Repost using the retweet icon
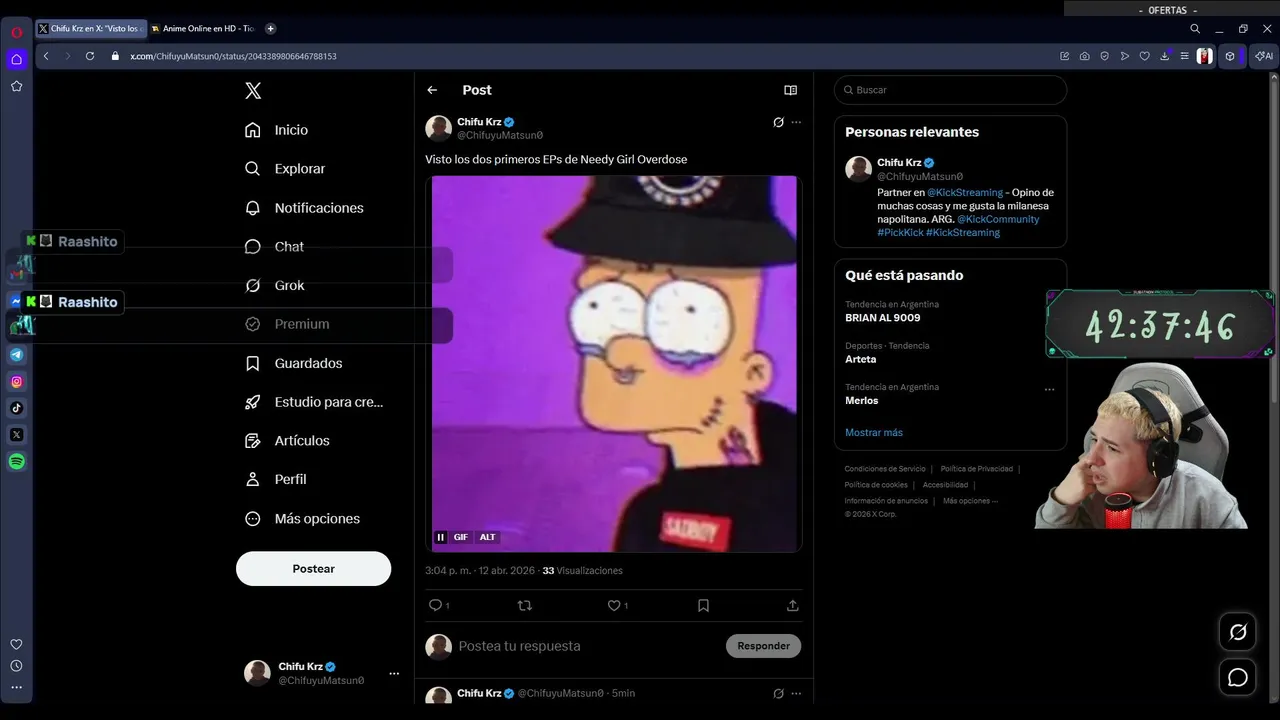The image size is (1280, 720). pyautogui.click(x=524, y=605)
